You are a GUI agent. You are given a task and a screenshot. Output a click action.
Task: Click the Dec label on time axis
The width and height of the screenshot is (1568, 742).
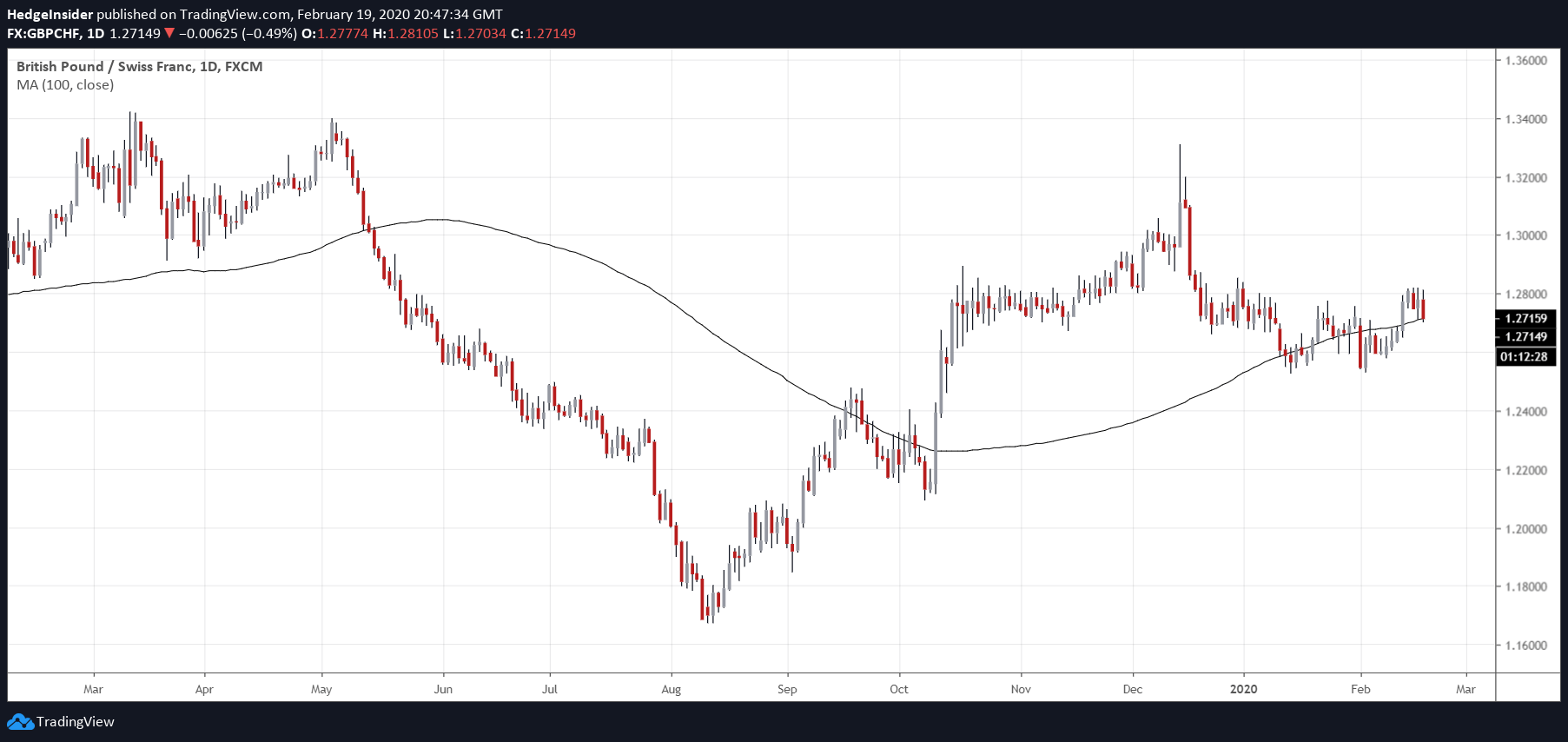(x=1133, y=689)
